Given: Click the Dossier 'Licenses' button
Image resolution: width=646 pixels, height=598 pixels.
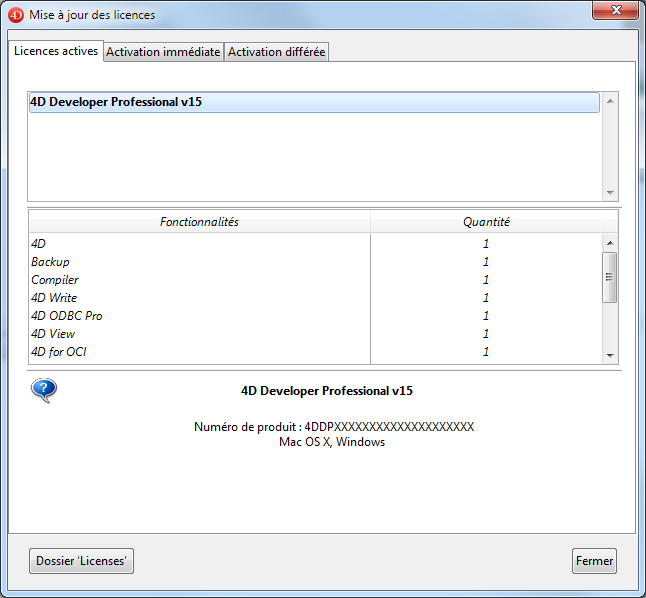Looking at the screenshot, I should tap(81, 561).
